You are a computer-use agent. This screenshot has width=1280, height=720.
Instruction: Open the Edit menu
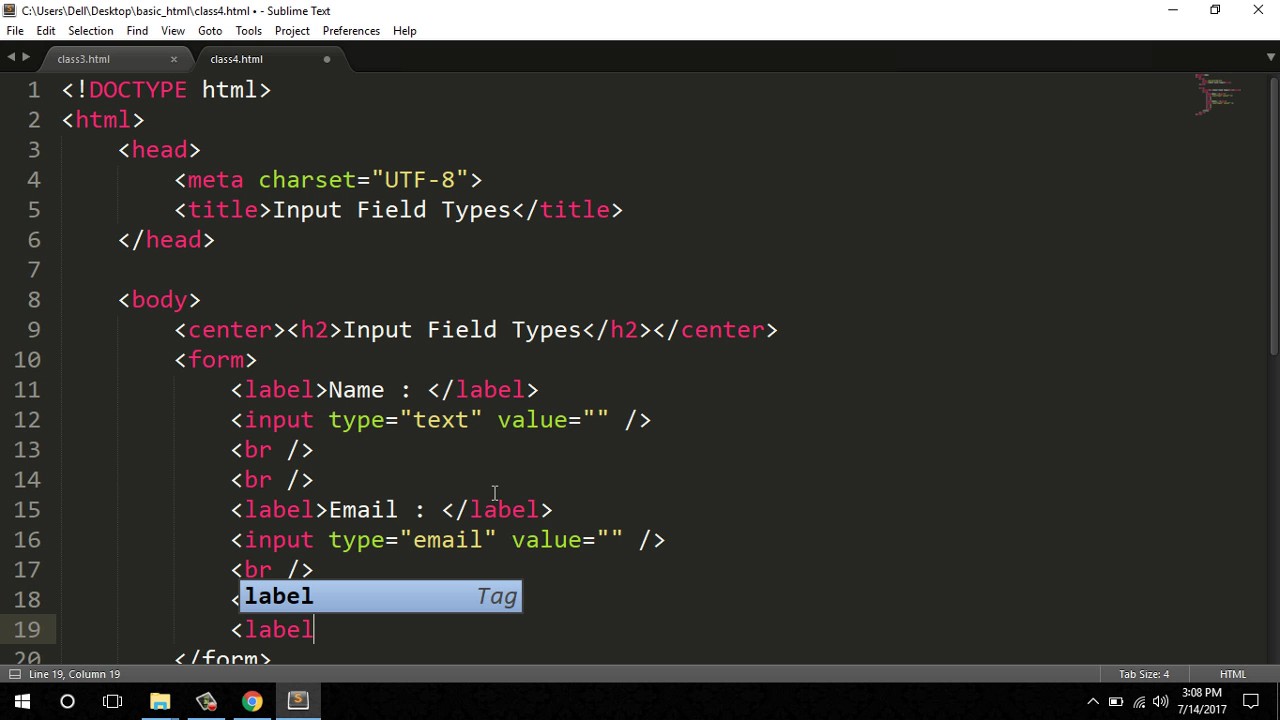[46, 31]
